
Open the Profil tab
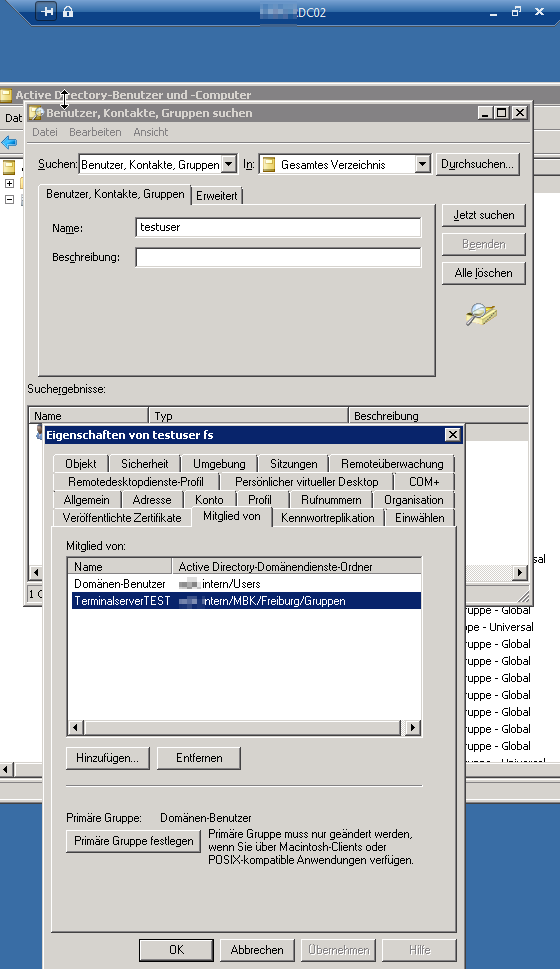coord(260,499)
